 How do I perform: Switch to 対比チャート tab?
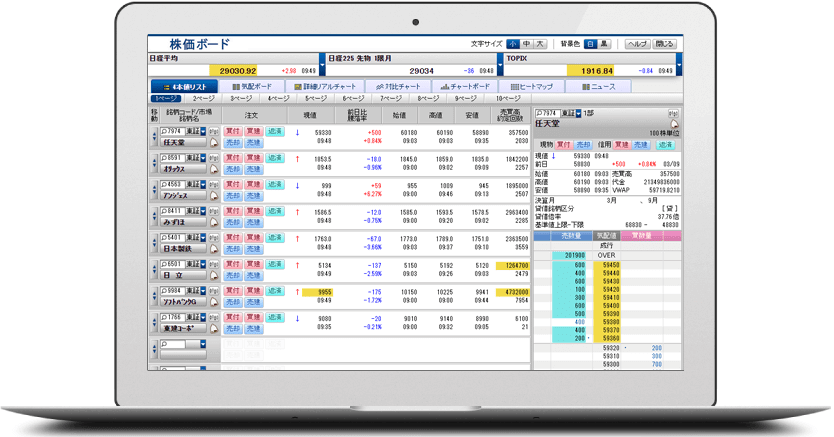point(398,87)
